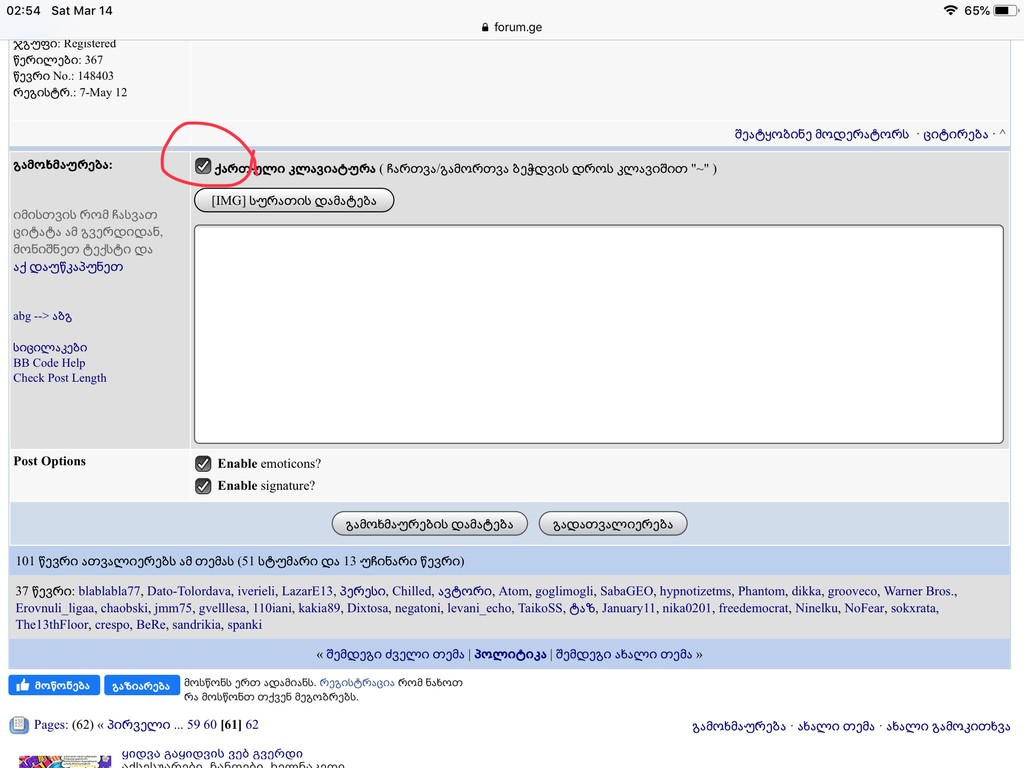Click the Pages multi-page icon

[18, 725]
